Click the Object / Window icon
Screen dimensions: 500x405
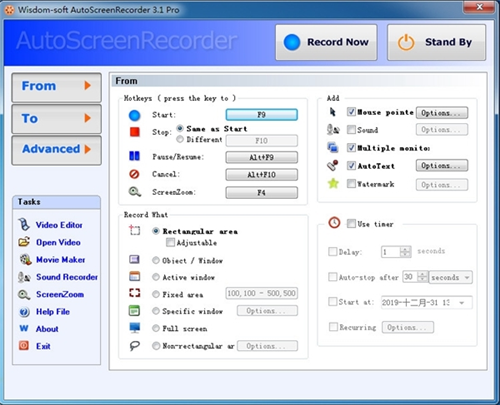click(134, 259)
